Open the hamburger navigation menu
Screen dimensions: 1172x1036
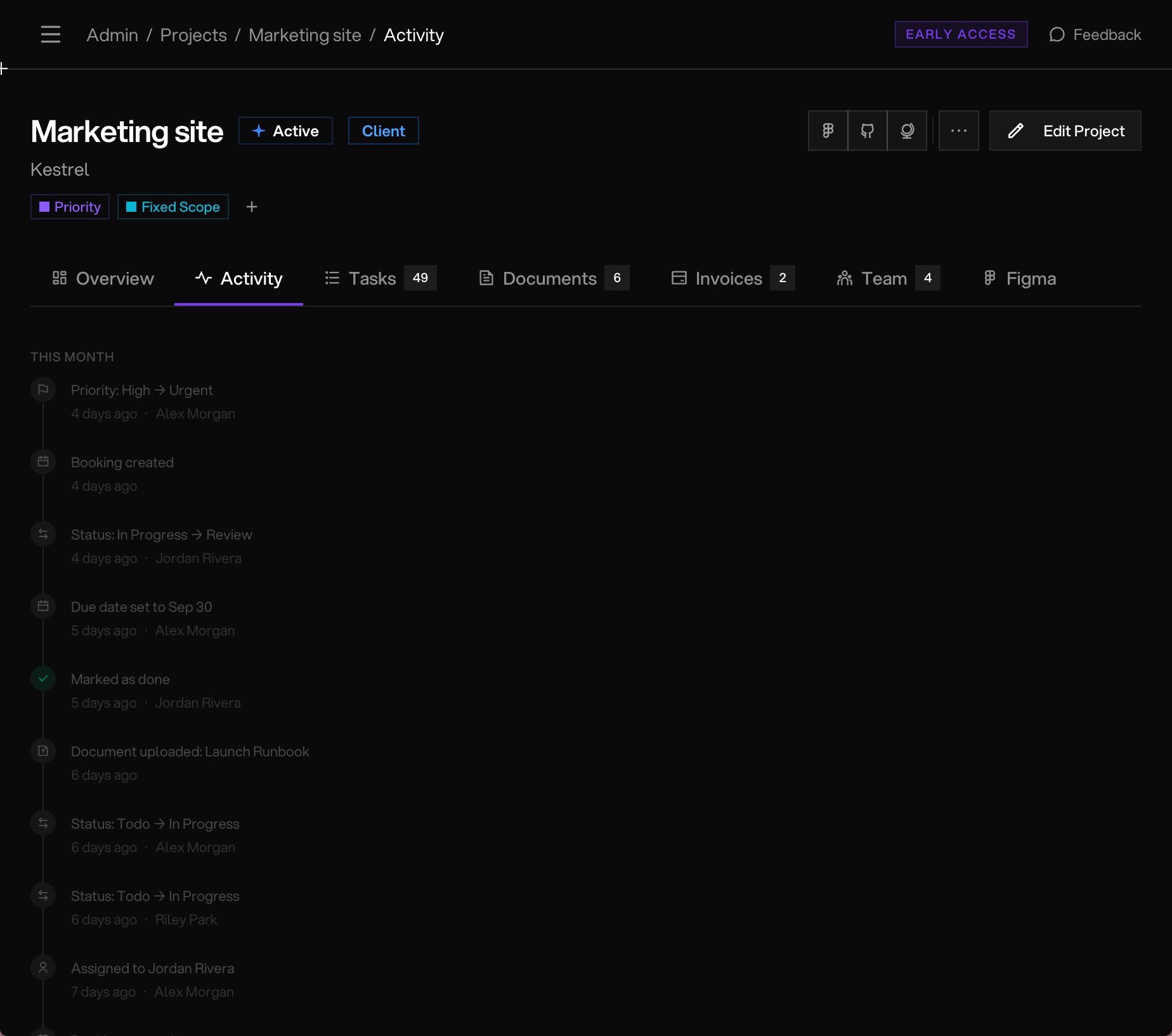51,34
